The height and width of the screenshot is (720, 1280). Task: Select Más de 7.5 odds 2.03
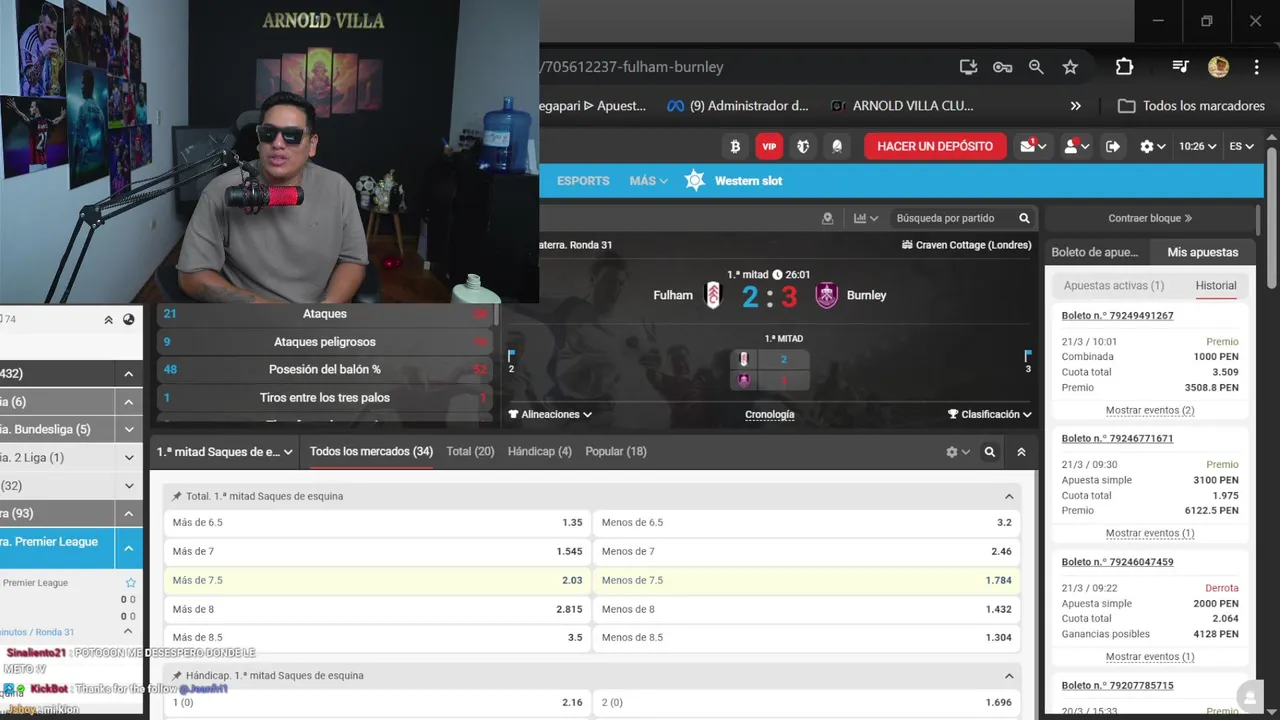pos(377,580)
